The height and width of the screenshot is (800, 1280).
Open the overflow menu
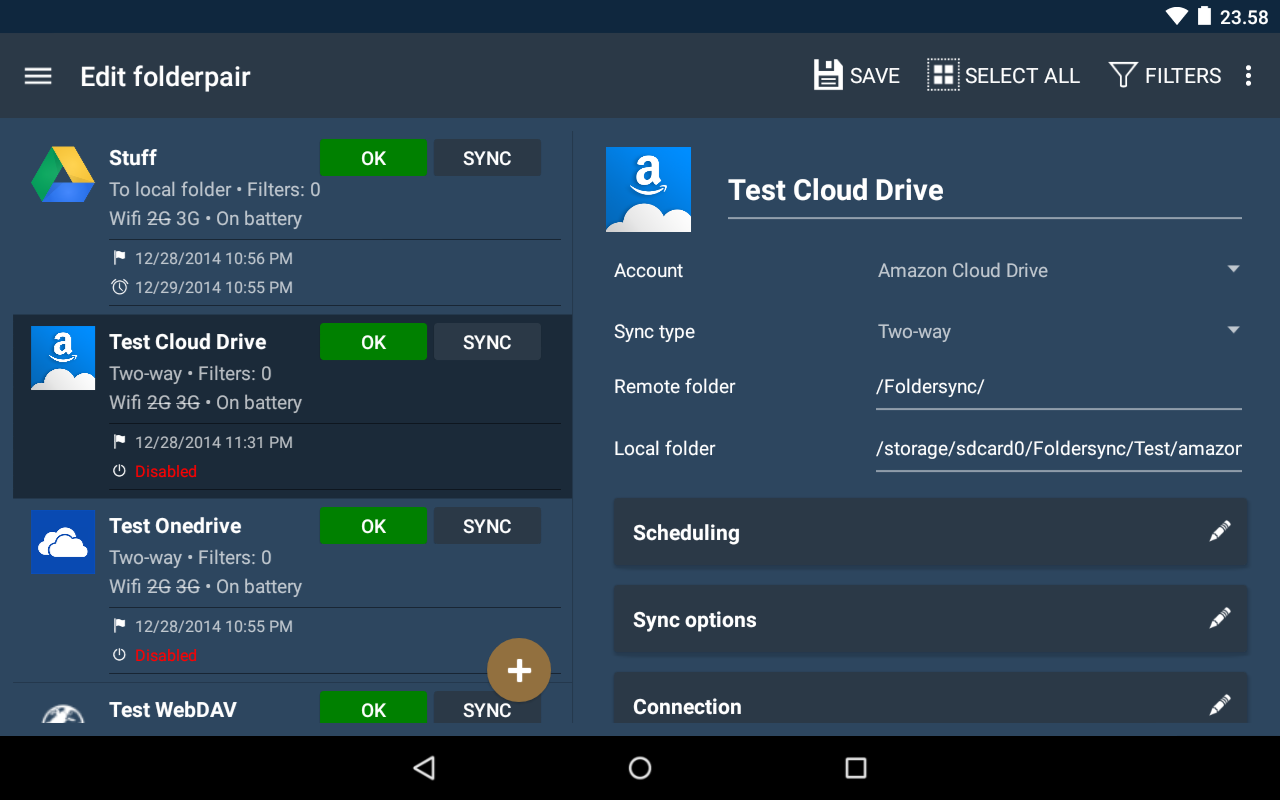pos(1247,75)
